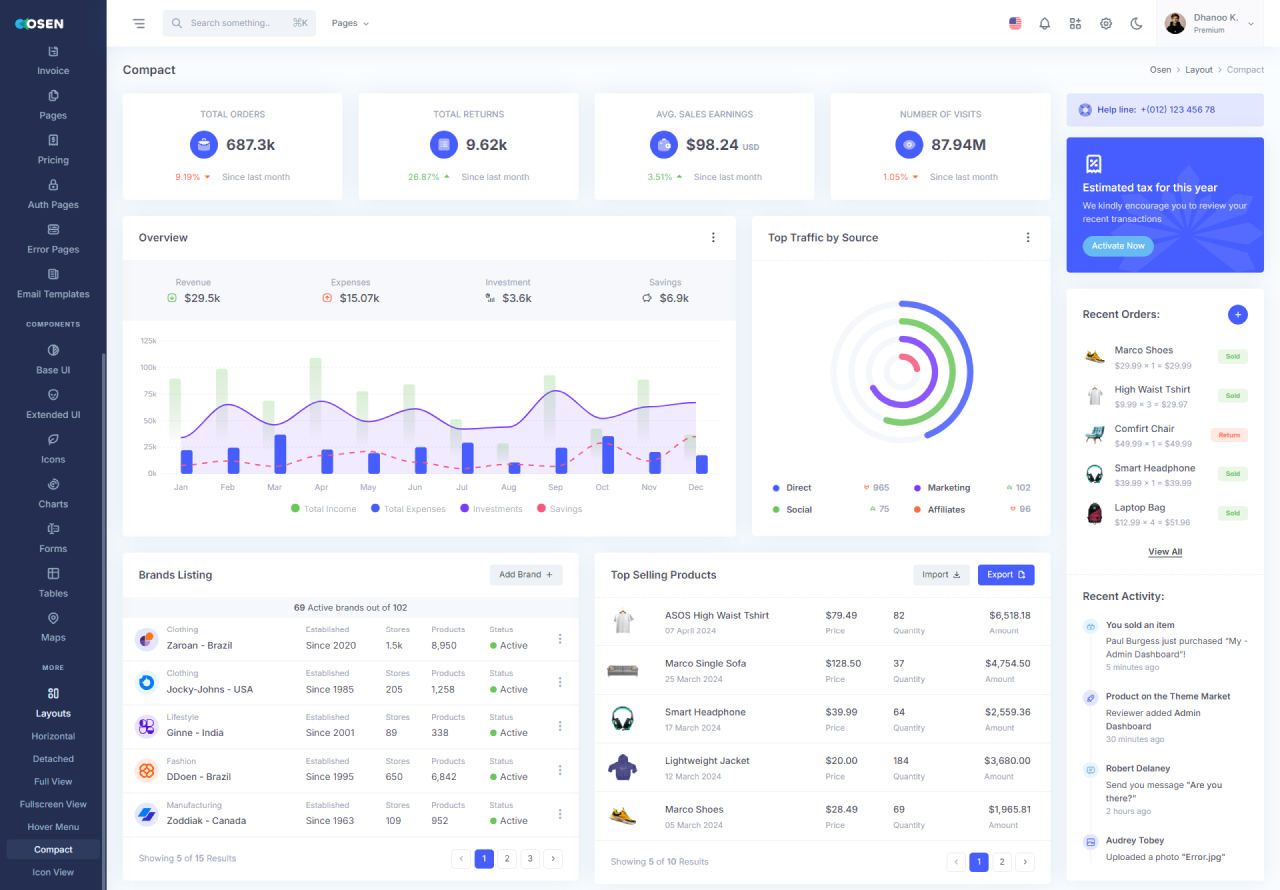
Task: Open Auth Pages in the sidebar
Action: pyautogui.click(x=53, y=195)
